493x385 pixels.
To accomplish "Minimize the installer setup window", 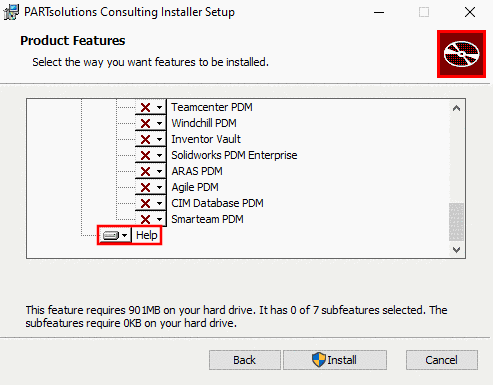I will click(379, 13).
